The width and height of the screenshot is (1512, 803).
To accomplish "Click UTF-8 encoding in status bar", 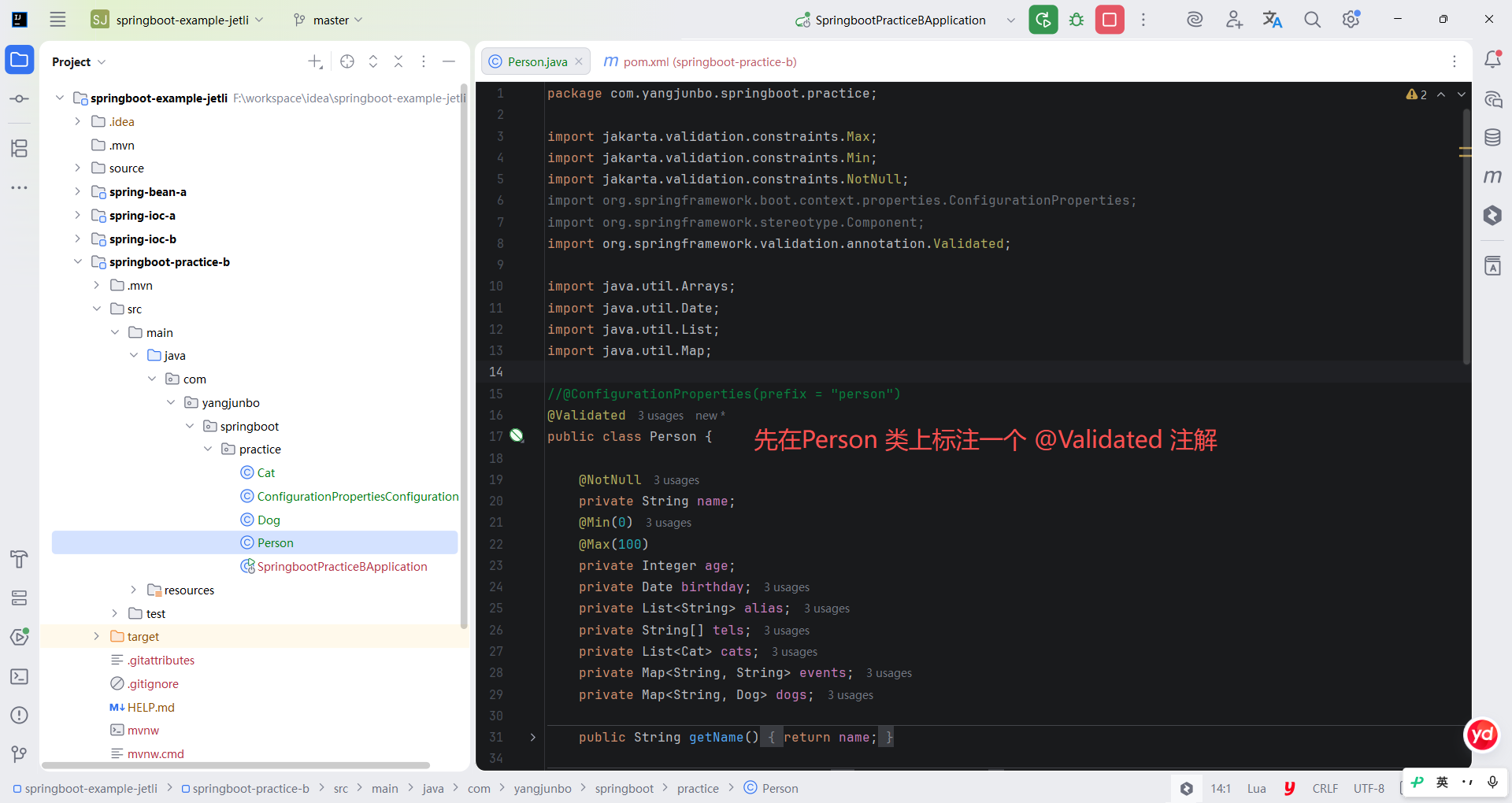I will pyautogui.click(x=1369, y=788).
